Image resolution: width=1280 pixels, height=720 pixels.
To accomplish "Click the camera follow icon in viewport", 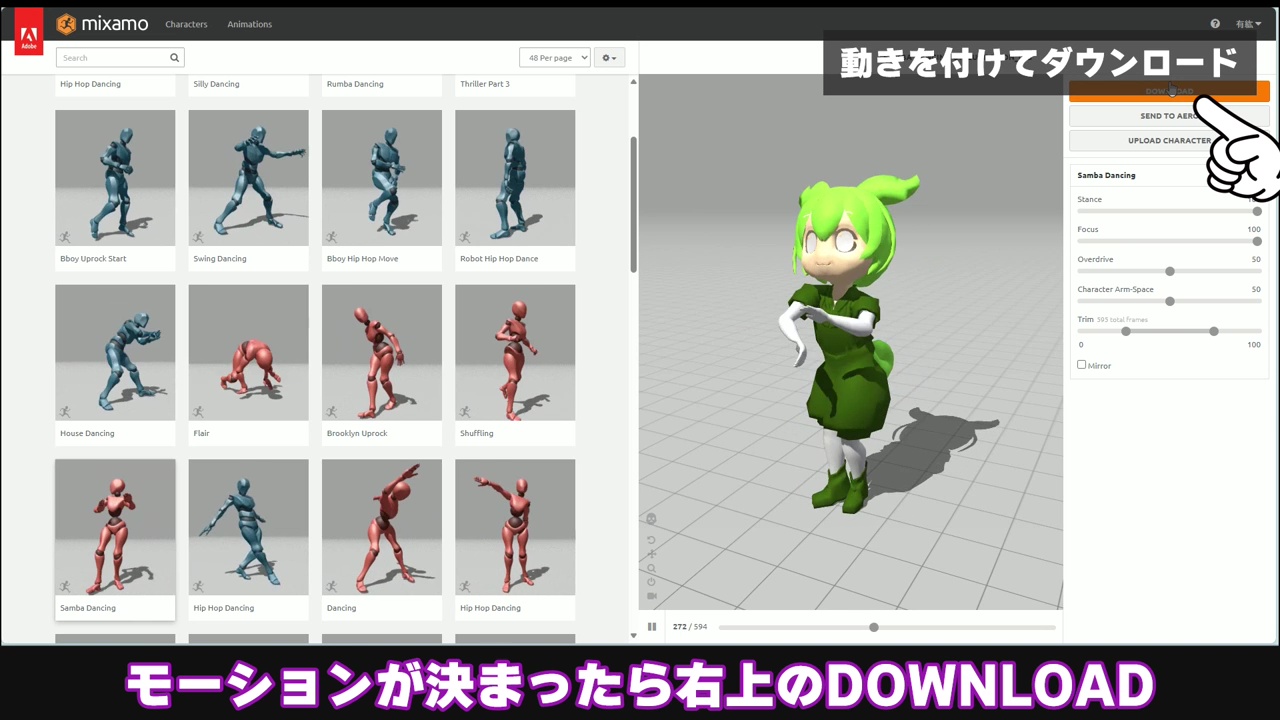I will pos(651,596).
